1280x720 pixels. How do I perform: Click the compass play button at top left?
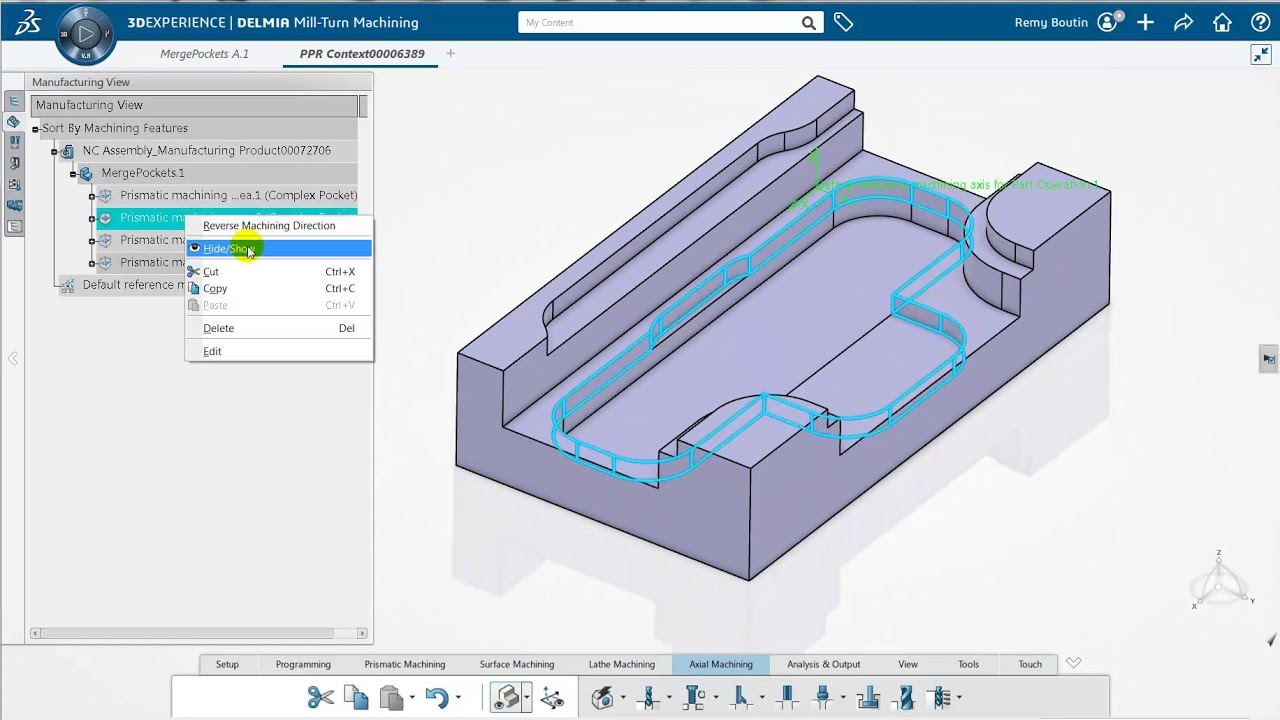click(86, 34)
